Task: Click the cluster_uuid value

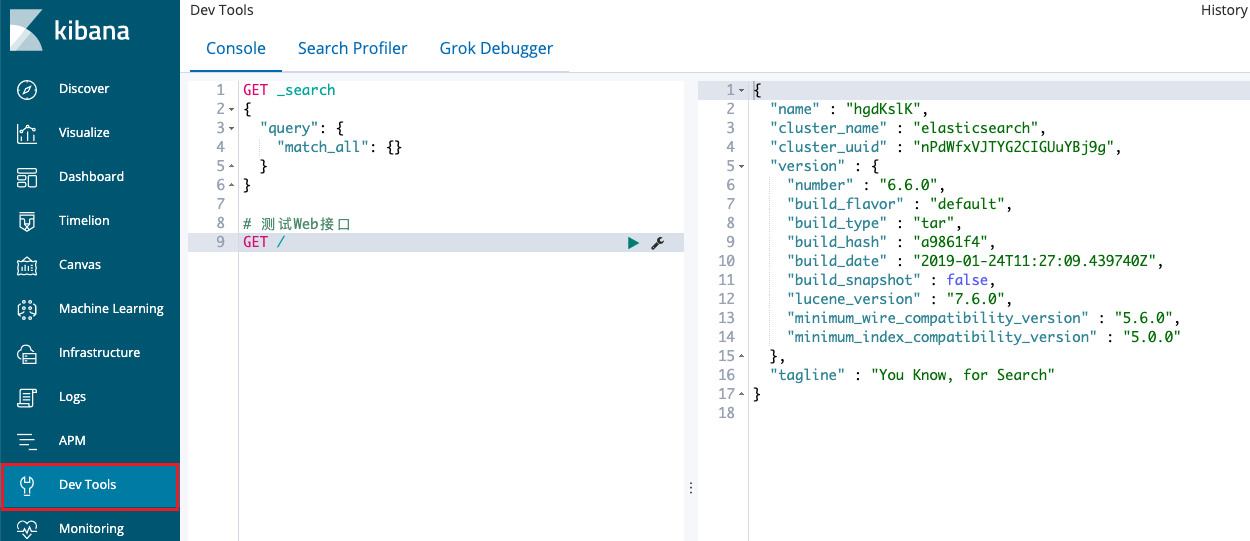Action: point(1012,147)
